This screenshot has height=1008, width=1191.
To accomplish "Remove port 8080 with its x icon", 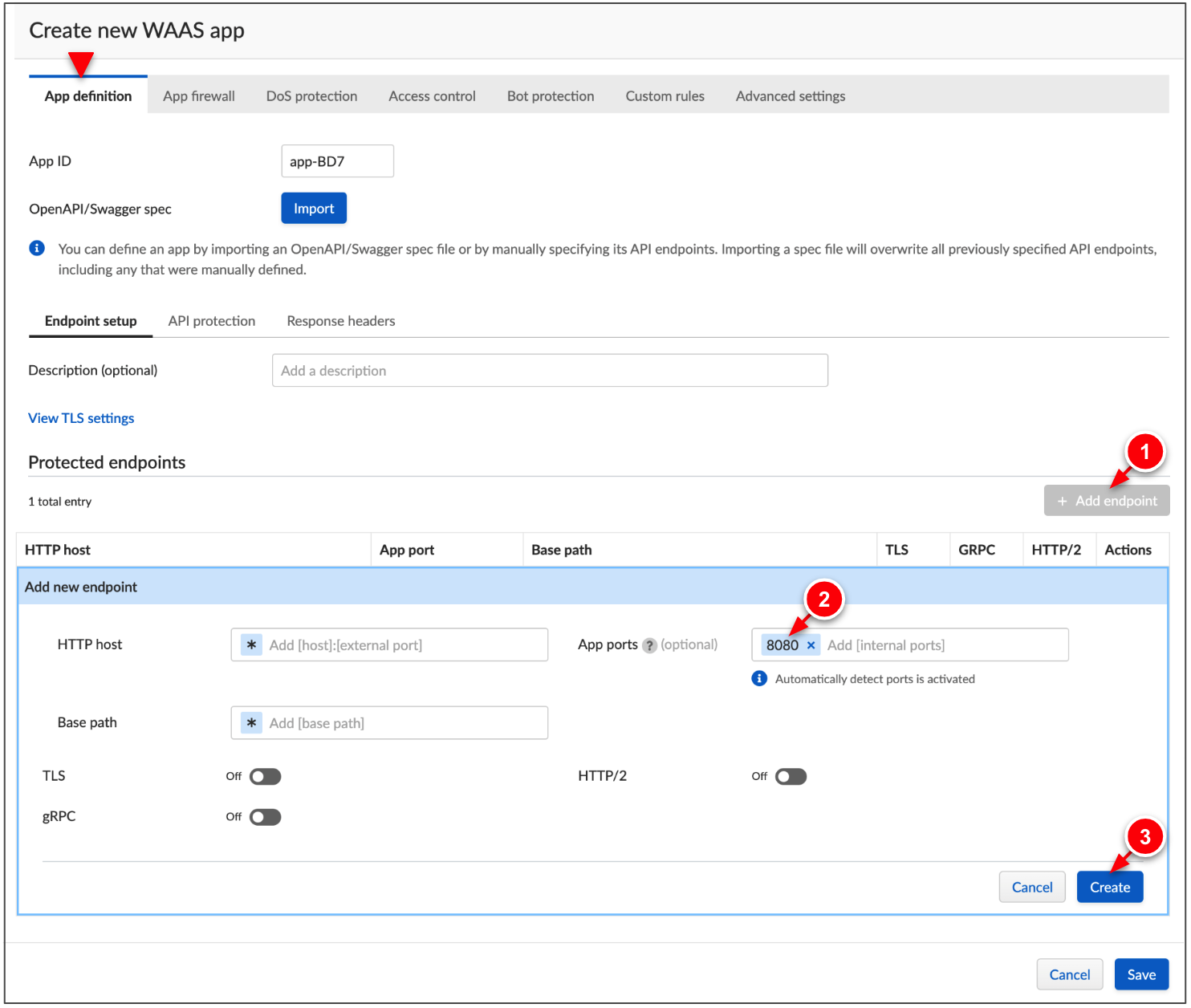I will click(811, 644).
